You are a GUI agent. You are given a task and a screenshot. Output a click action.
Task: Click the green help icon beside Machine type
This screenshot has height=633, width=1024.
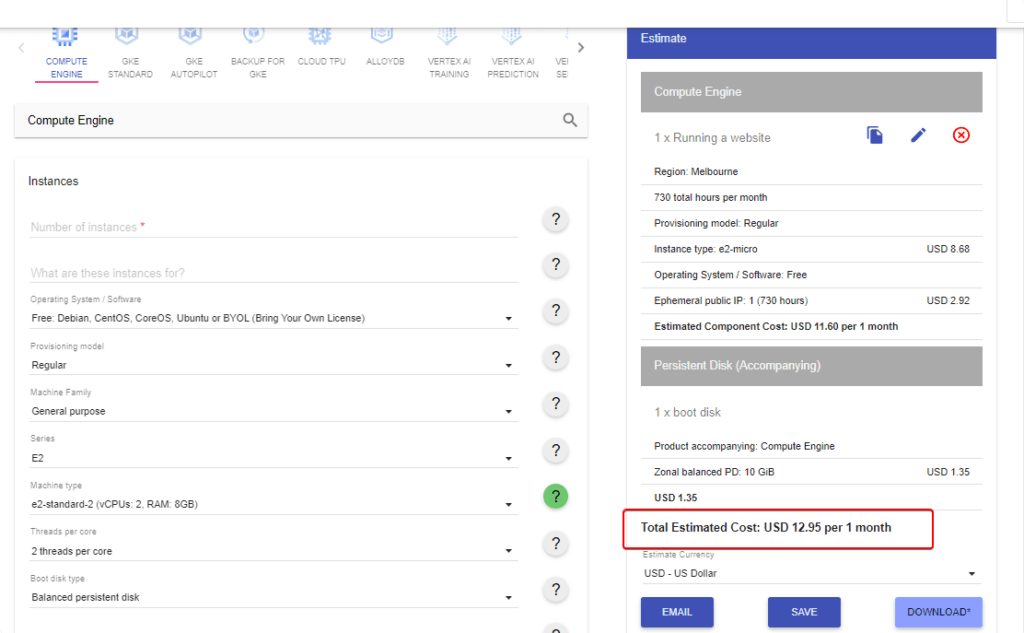tap(555, 496)
